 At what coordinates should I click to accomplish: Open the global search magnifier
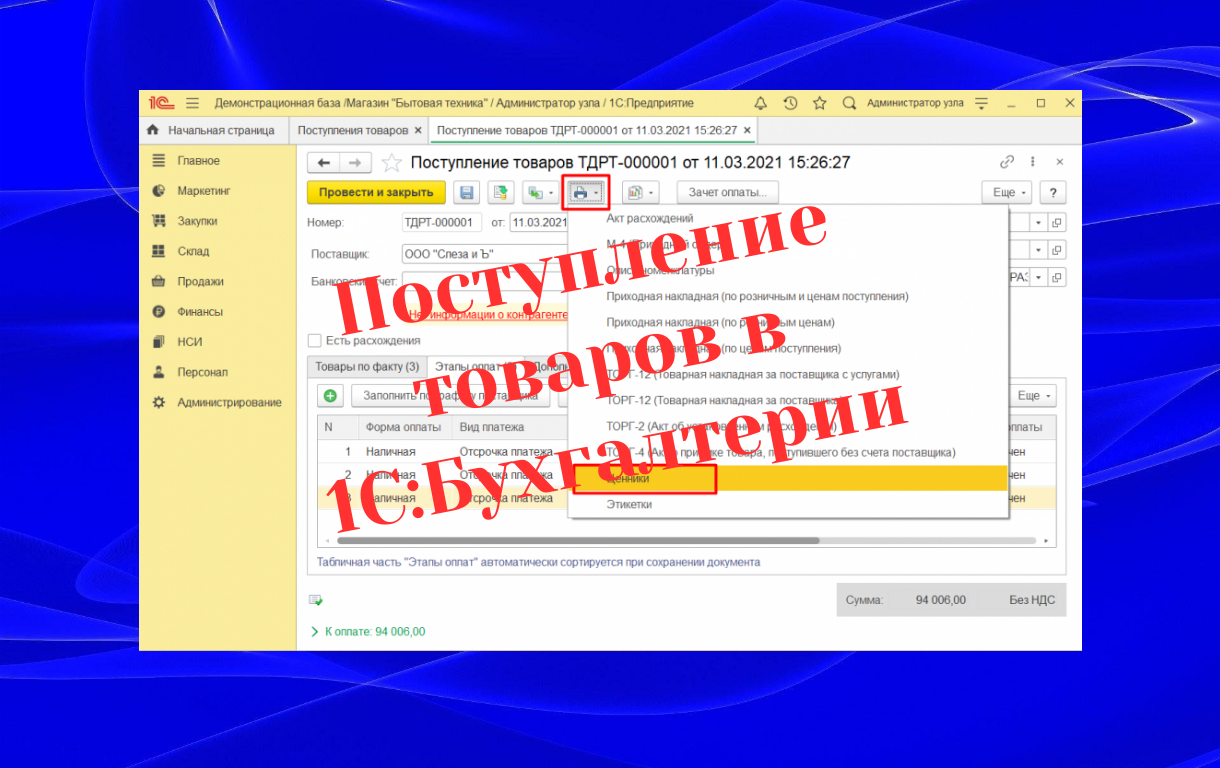[x=849, y=103]
